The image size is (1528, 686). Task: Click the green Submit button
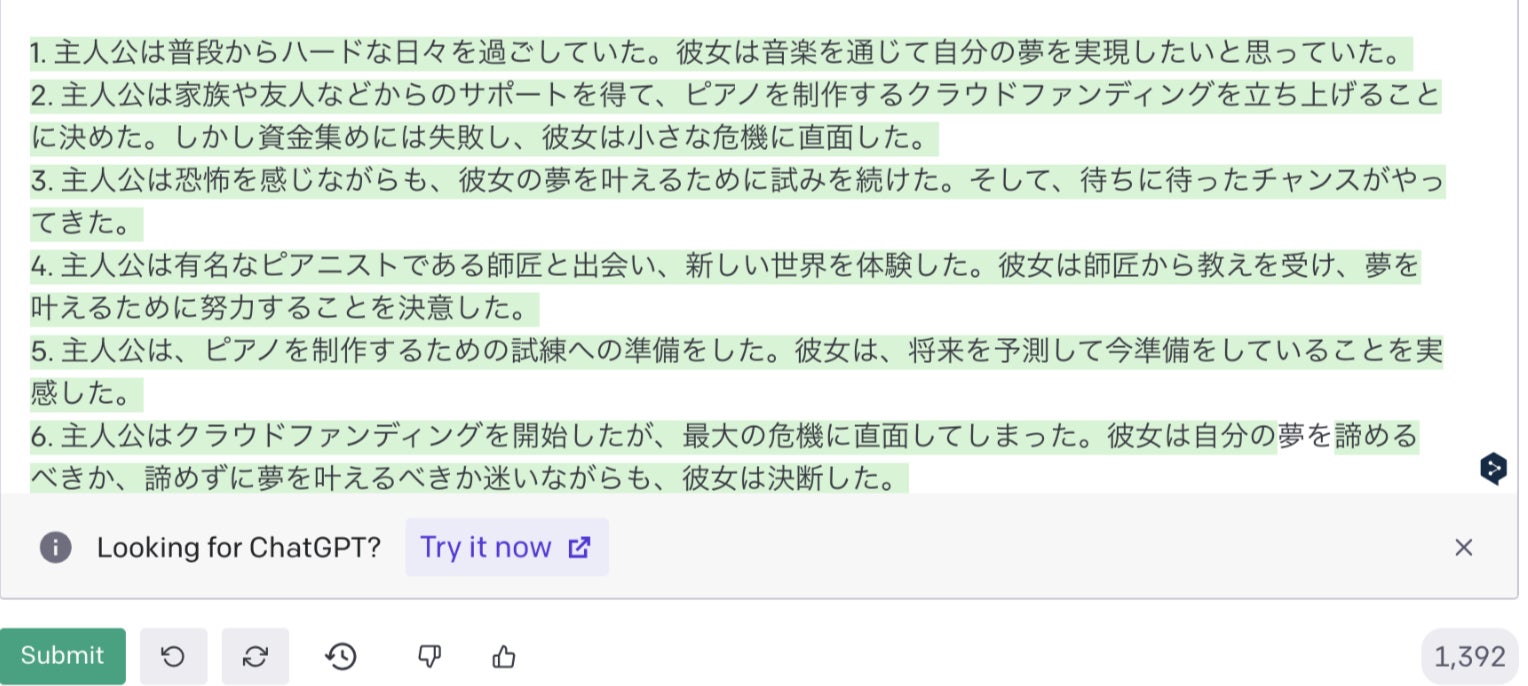[x=62, y=656]
